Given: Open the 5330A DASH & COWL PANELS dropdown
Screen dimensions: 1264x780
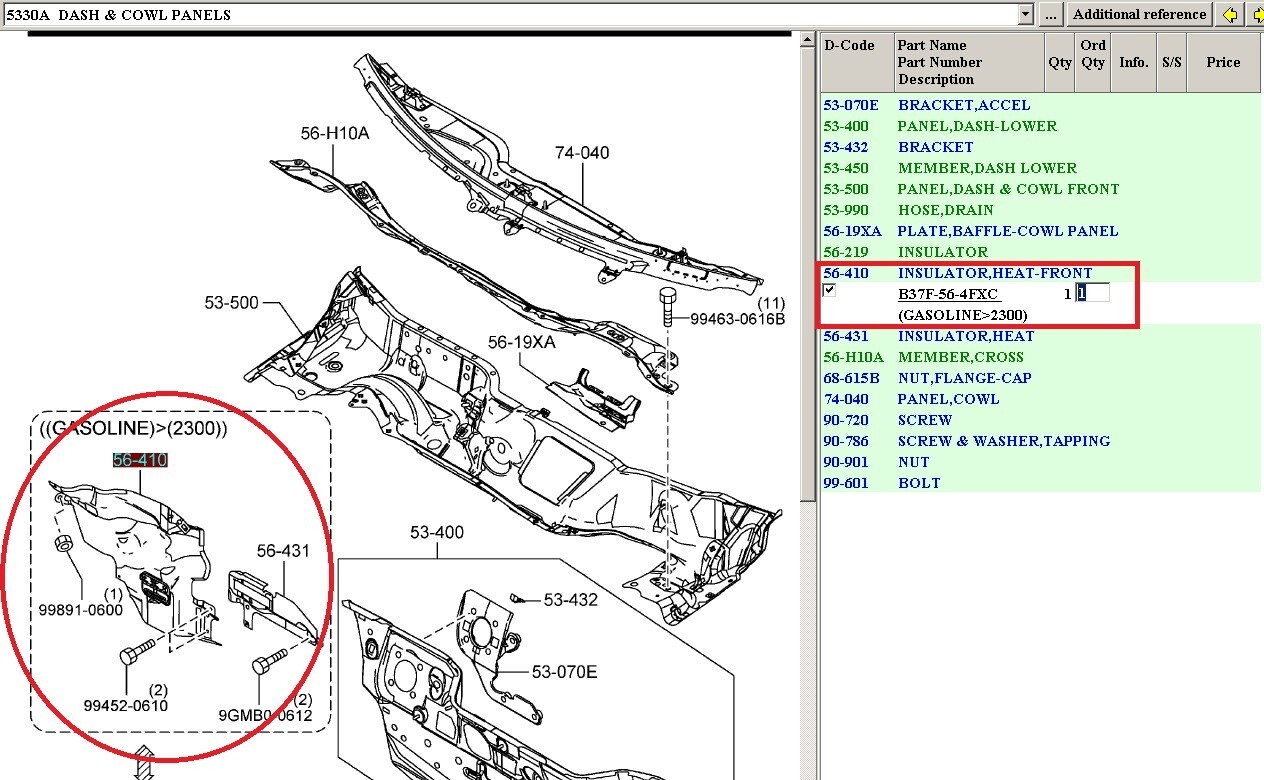Looking at the screenshot, I should point(1025,15).
